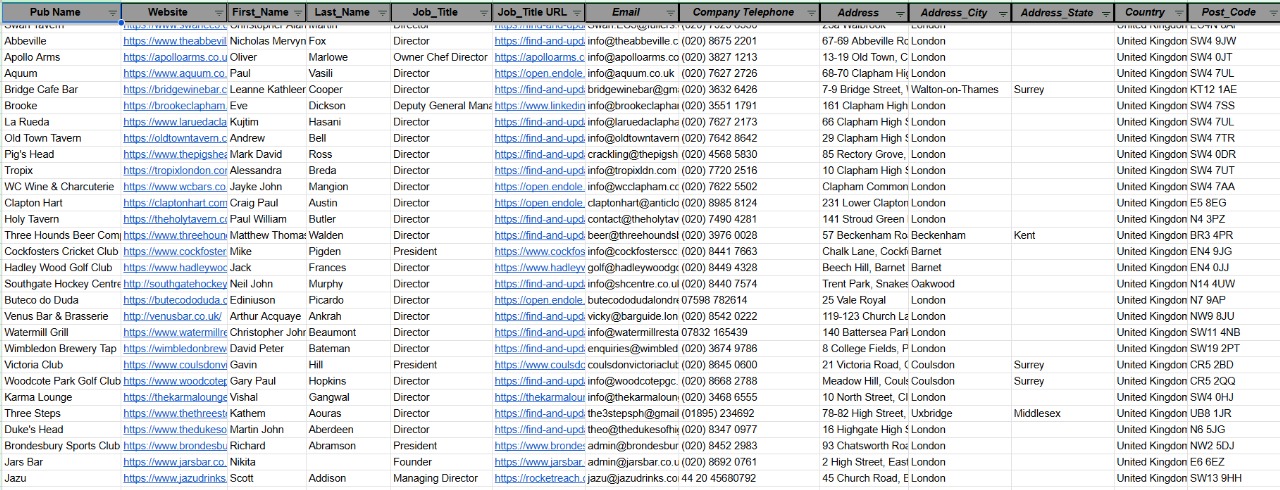Open the Jazu website link
Image resolution: width=1280 pixels, height=490 pixels.
[x=175, y=478]
